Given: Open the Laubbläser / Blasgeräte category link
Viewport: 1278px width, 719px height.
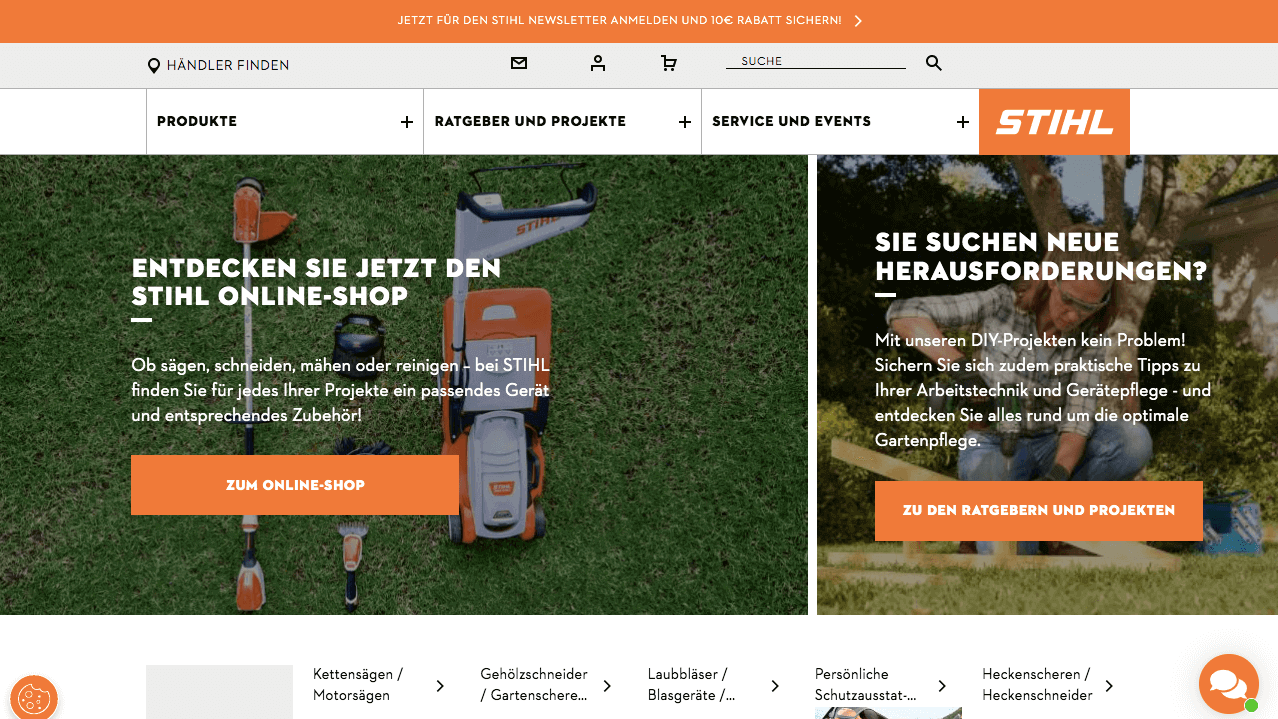Looking at the screenshot, I should (691, 685).
